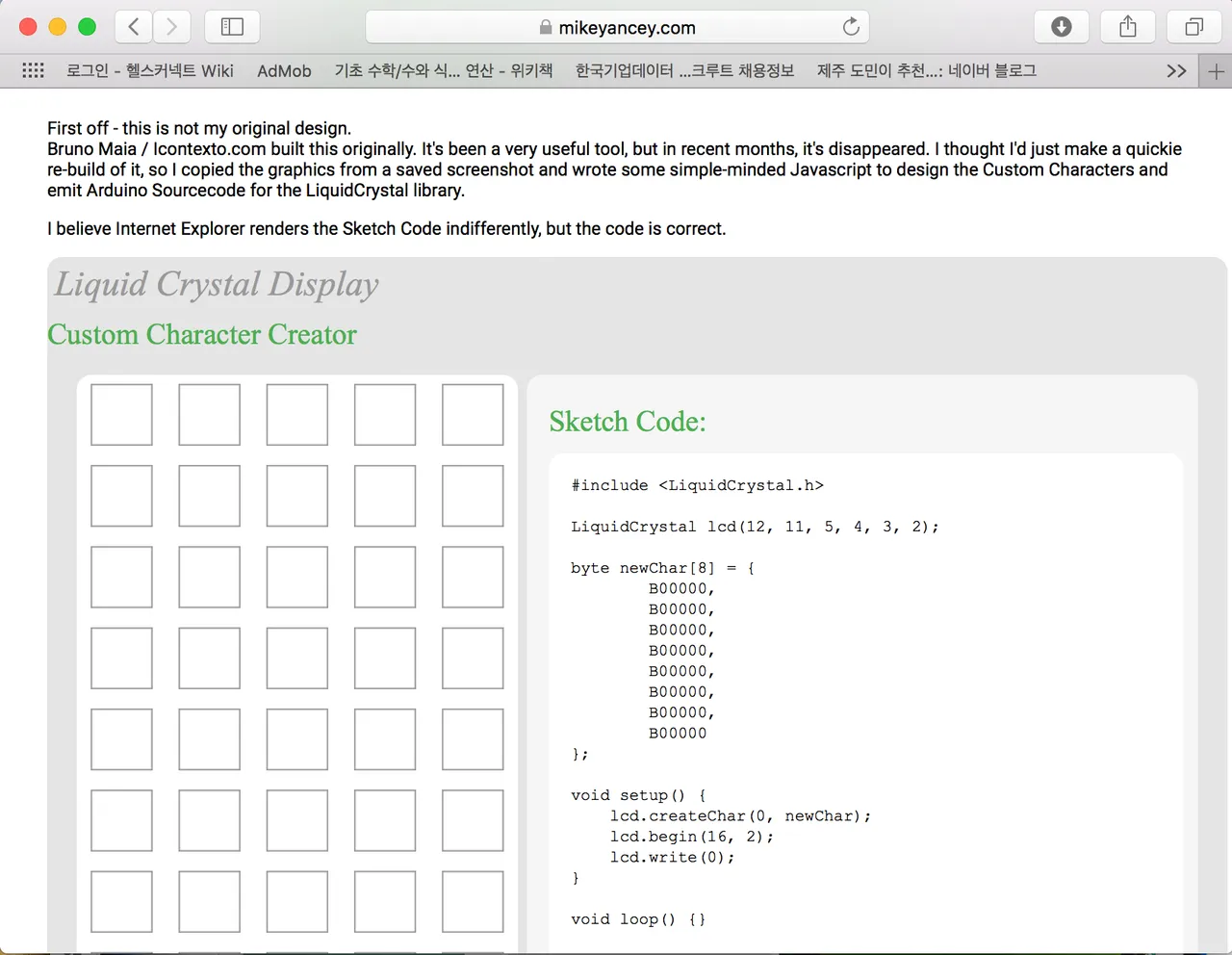Open the Safari downloads list
The height and width of the screenshot is (955, 1232).
click(1062, 27)
